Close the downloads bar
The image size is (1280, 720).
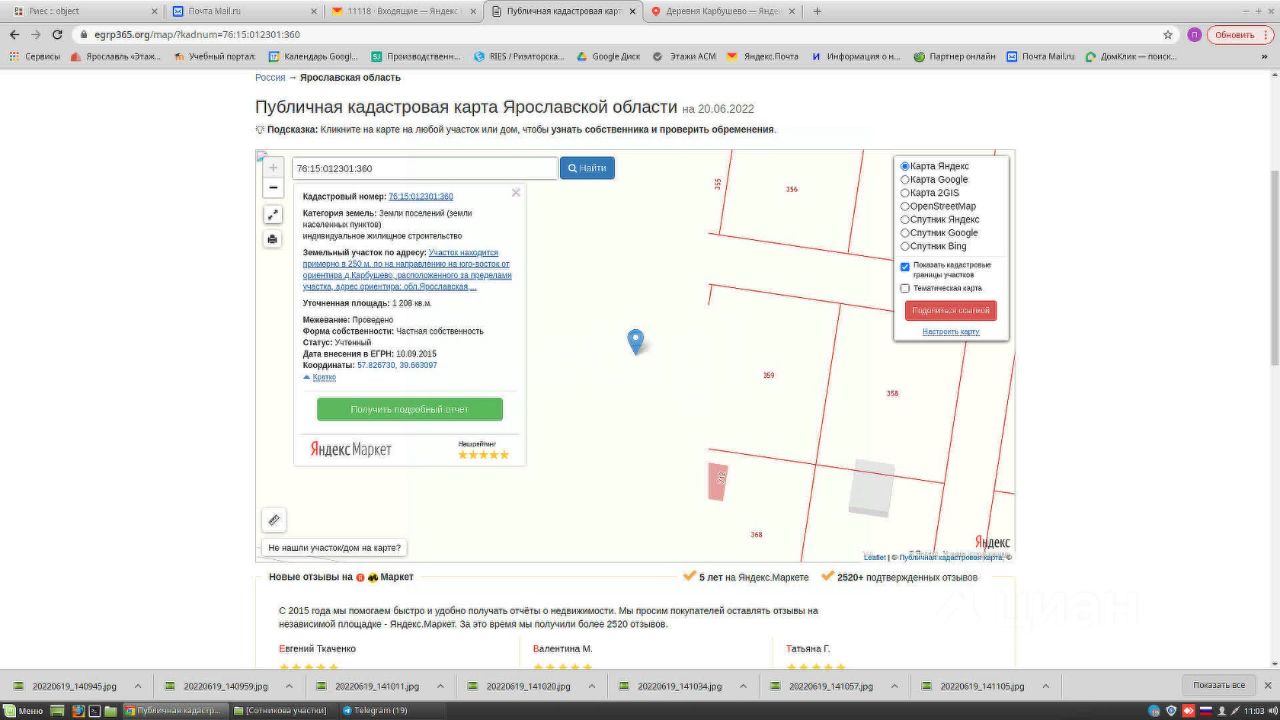point(1267,685)
